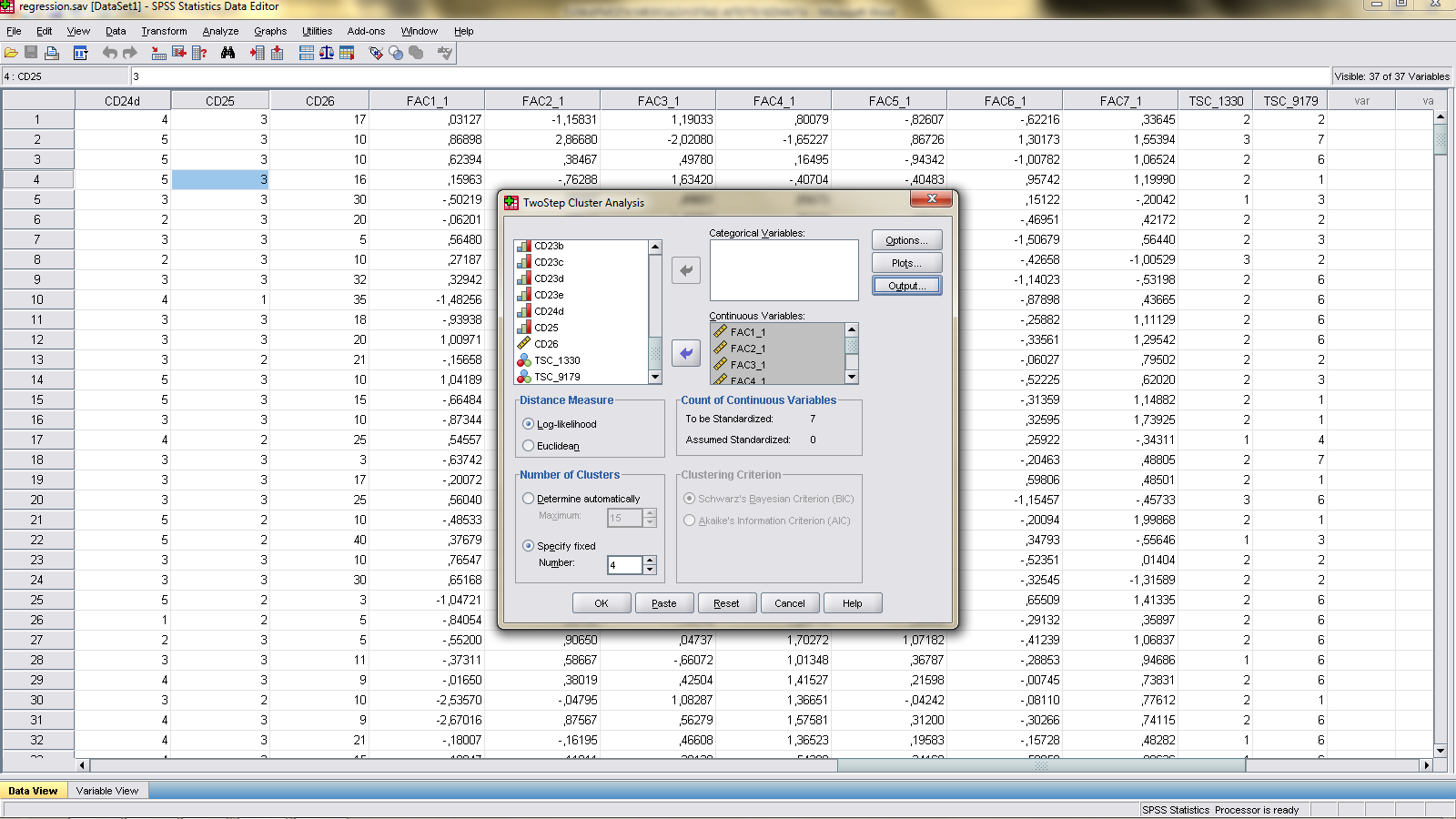Switch to the Data View tab
This screenshot has height=819, width=1456.
coord(33,791)
